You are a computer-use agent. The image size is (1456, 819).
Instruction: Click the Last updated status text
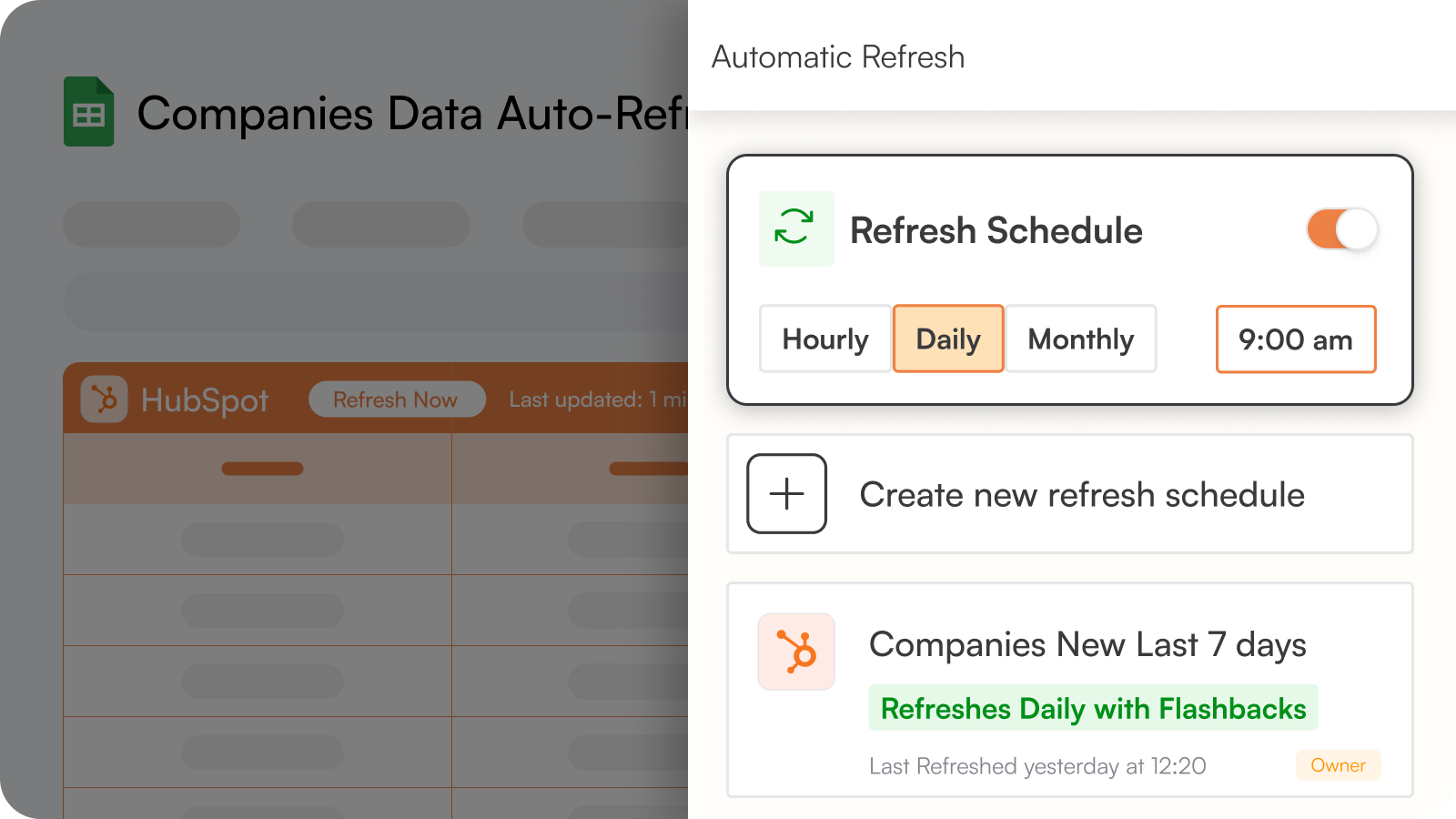pos(597,399)
